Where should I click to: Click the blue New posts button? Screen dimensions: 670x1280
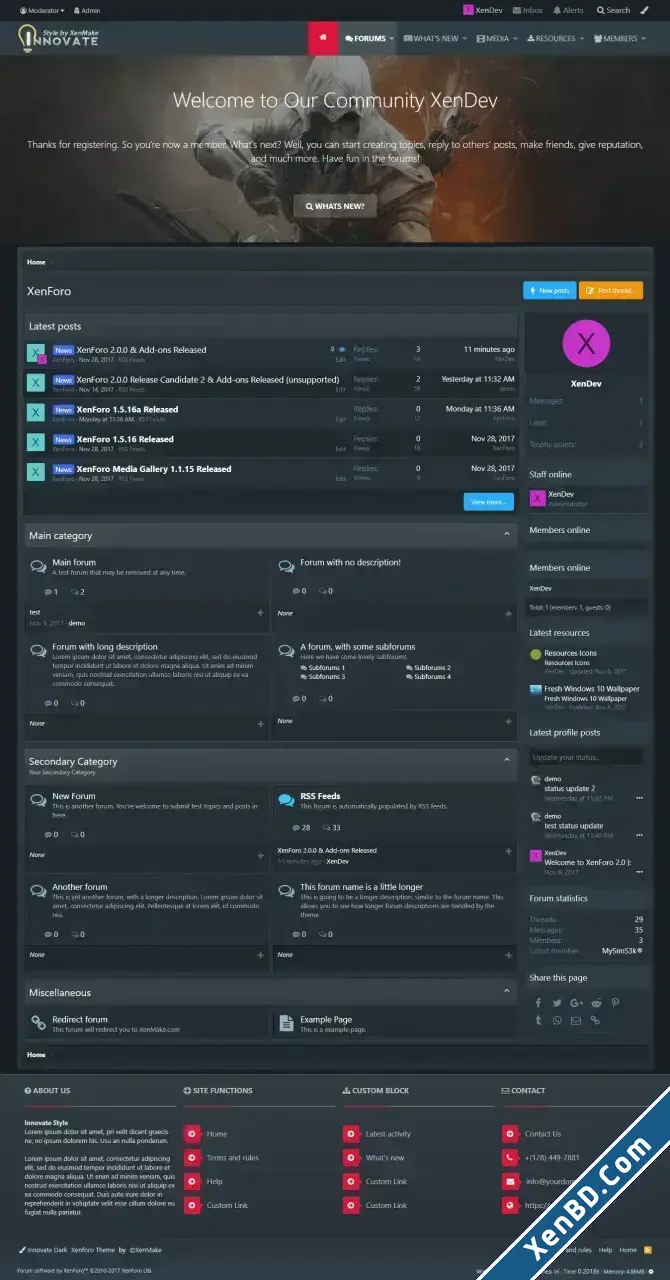tap(549, 290)
